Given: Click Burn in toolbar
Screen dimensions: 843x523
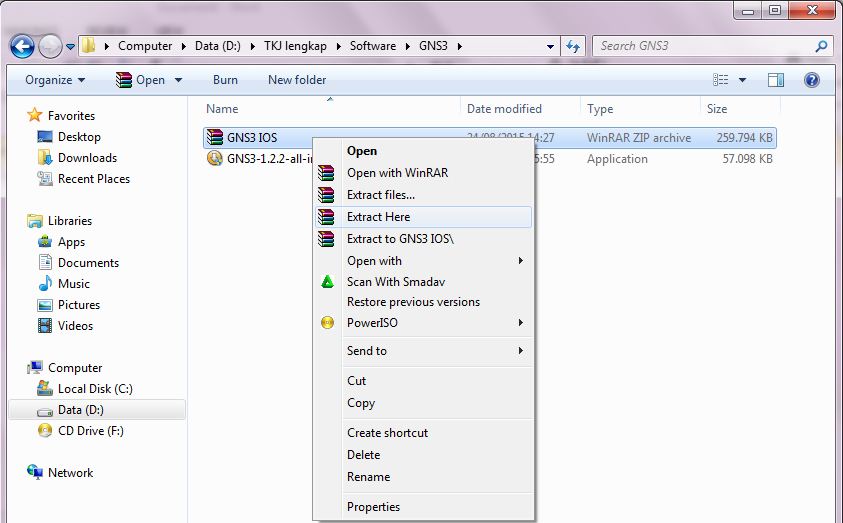Looking at the screenshot, I should (225, 80).
